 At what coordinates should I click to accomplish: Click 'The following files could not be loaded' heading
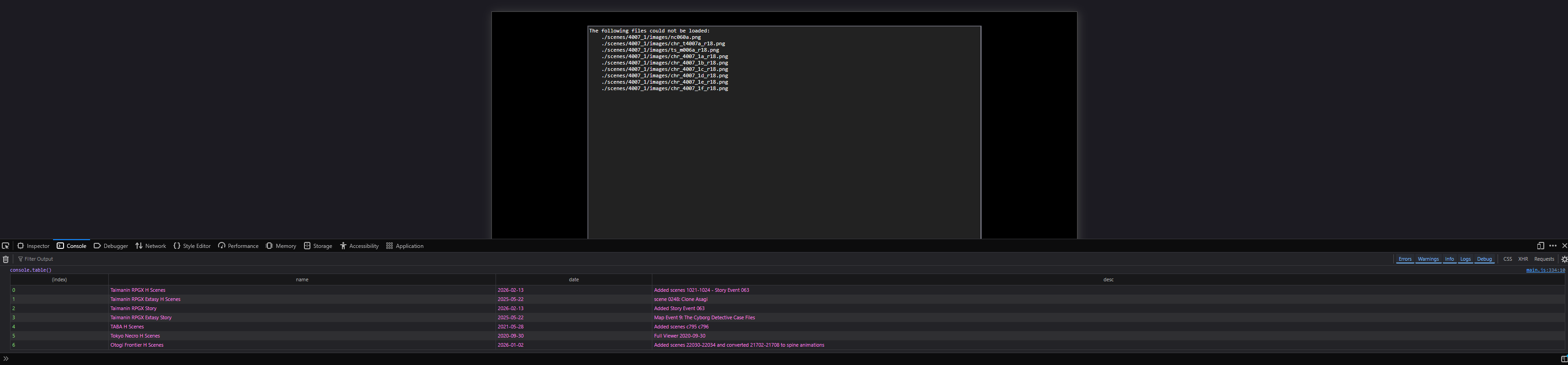[x=650, y=31]
